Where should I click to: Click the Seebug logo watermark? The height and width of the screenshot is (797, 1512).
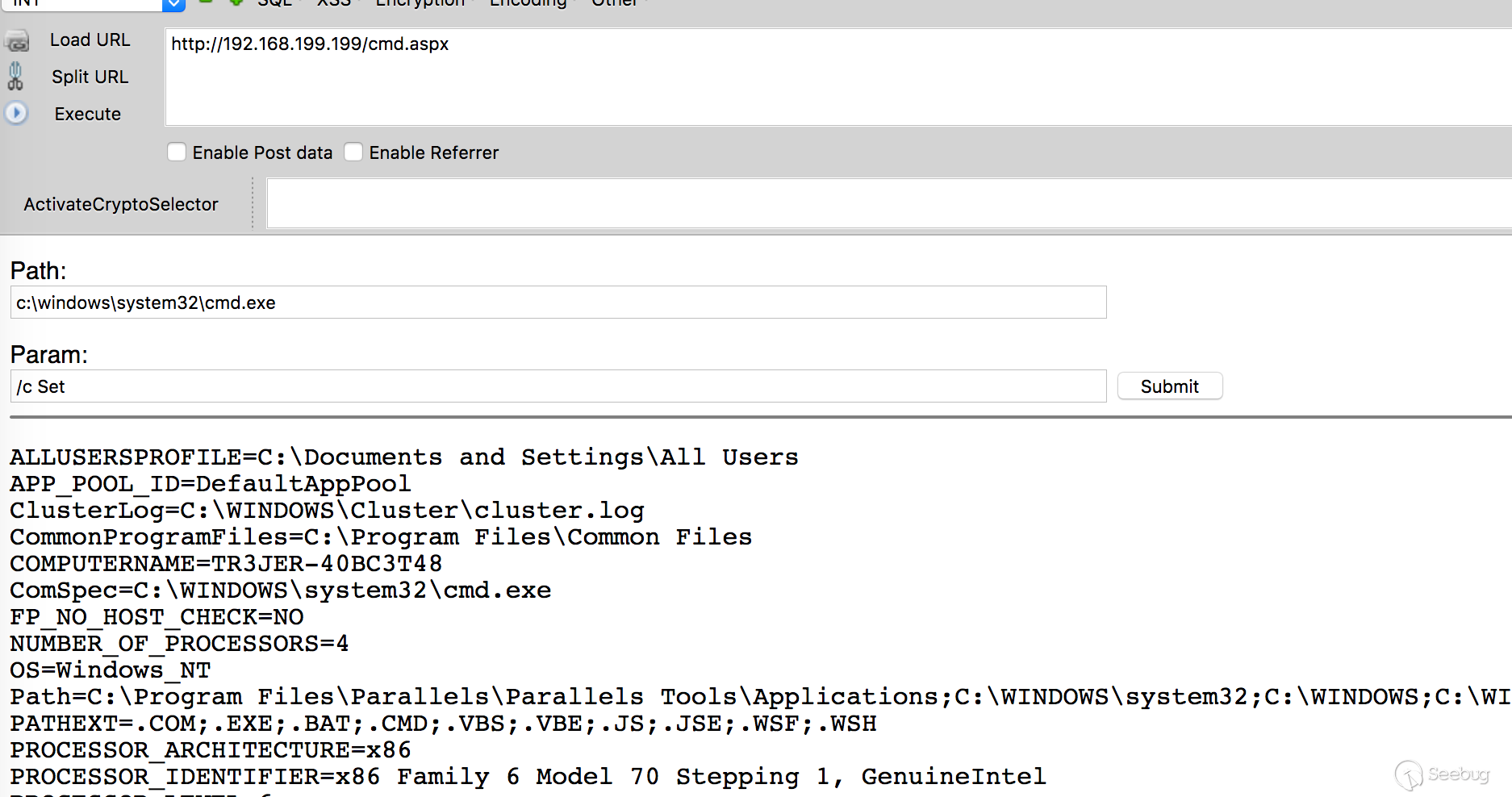coord(1442,774)
